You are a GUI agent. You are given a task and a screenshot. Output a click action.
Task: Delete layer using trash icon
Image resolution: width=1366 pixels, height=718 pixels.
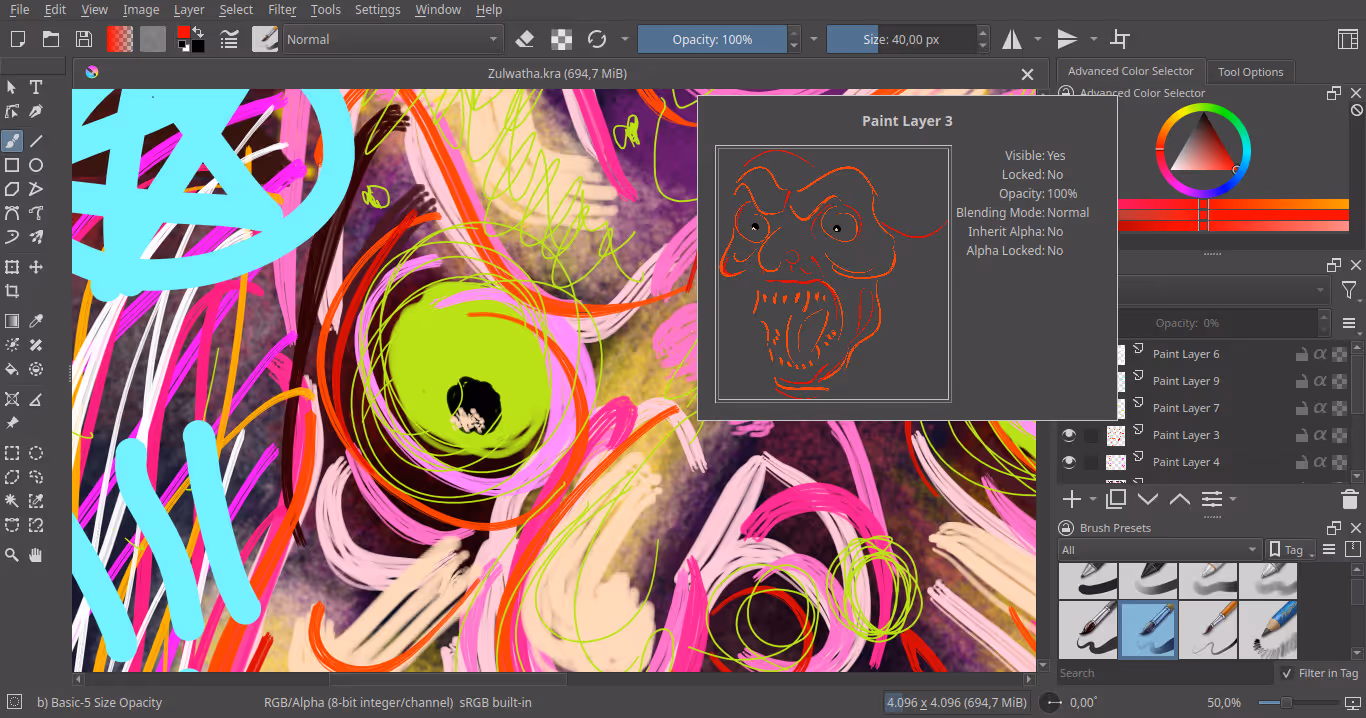(1349, 499)
